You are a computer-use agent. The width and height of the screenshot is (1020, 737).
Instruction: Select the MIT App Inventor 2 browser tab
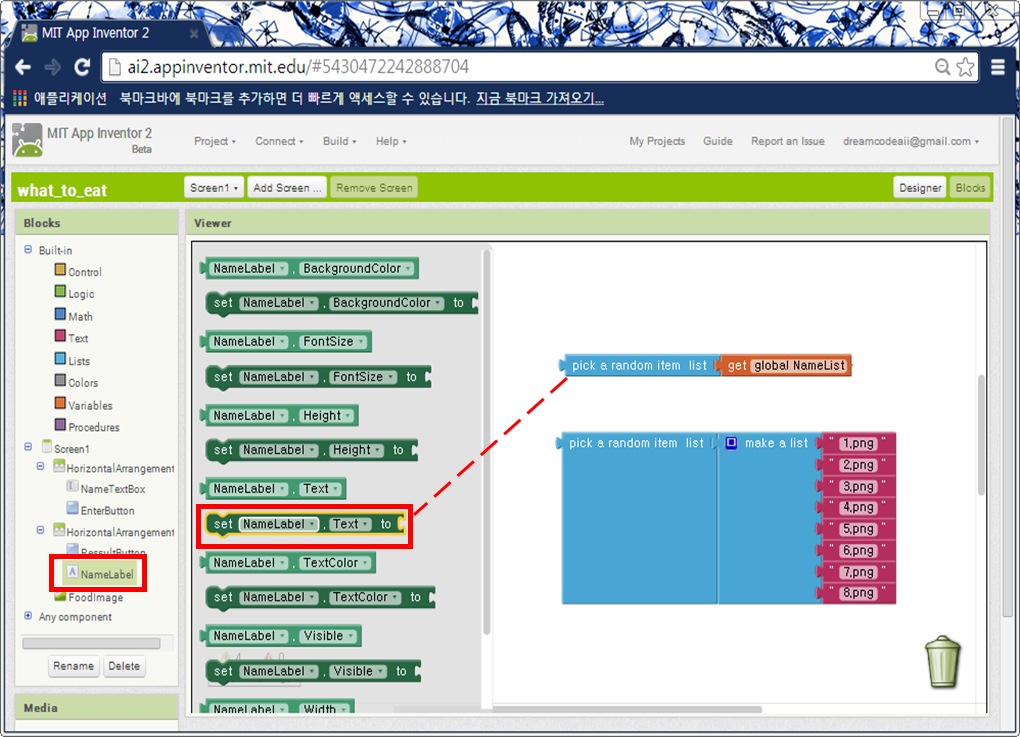107,33
